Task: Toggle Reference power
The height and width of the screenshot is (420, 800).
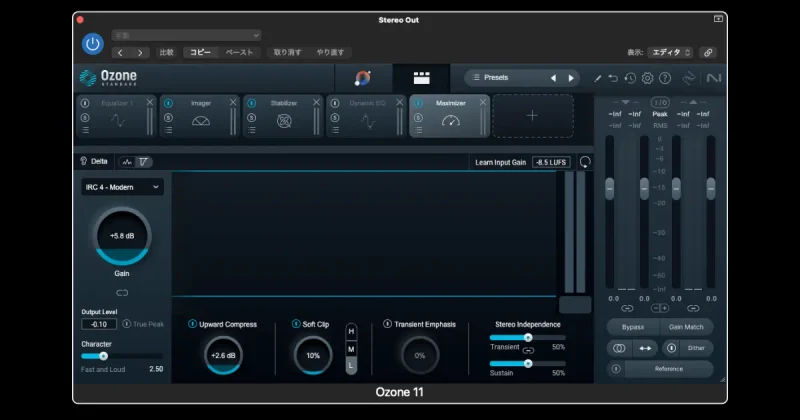Action: point(616,368)
